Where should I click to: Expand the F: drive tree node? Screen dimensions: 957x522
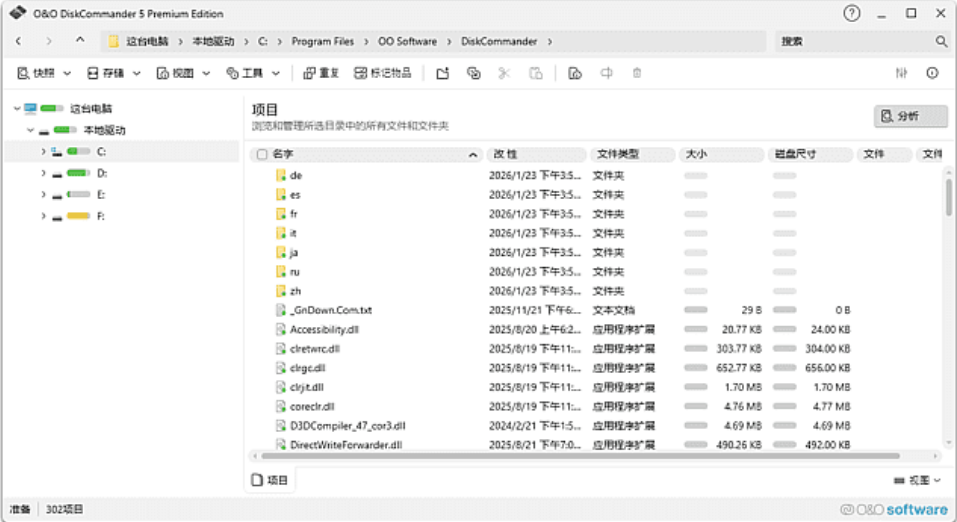(x=43, y=216)
